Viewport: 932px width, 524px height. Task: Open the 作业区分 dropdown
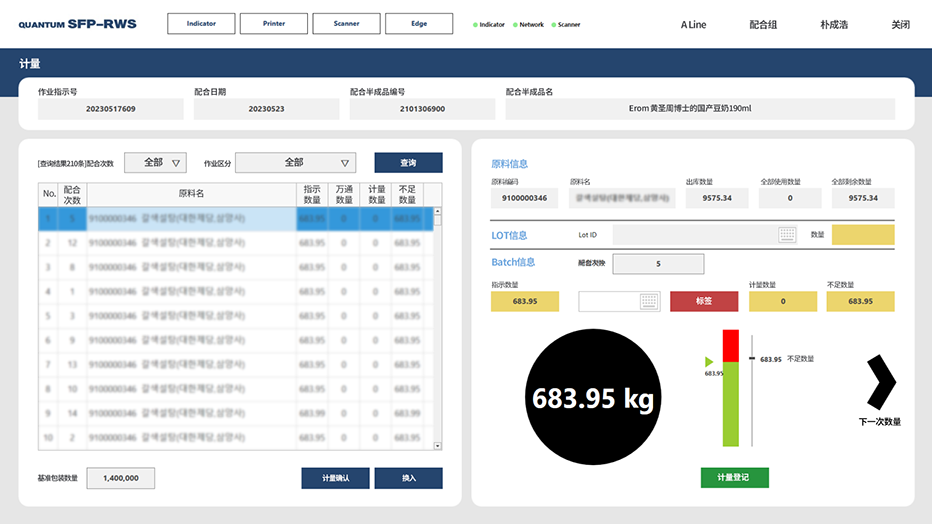295,163
